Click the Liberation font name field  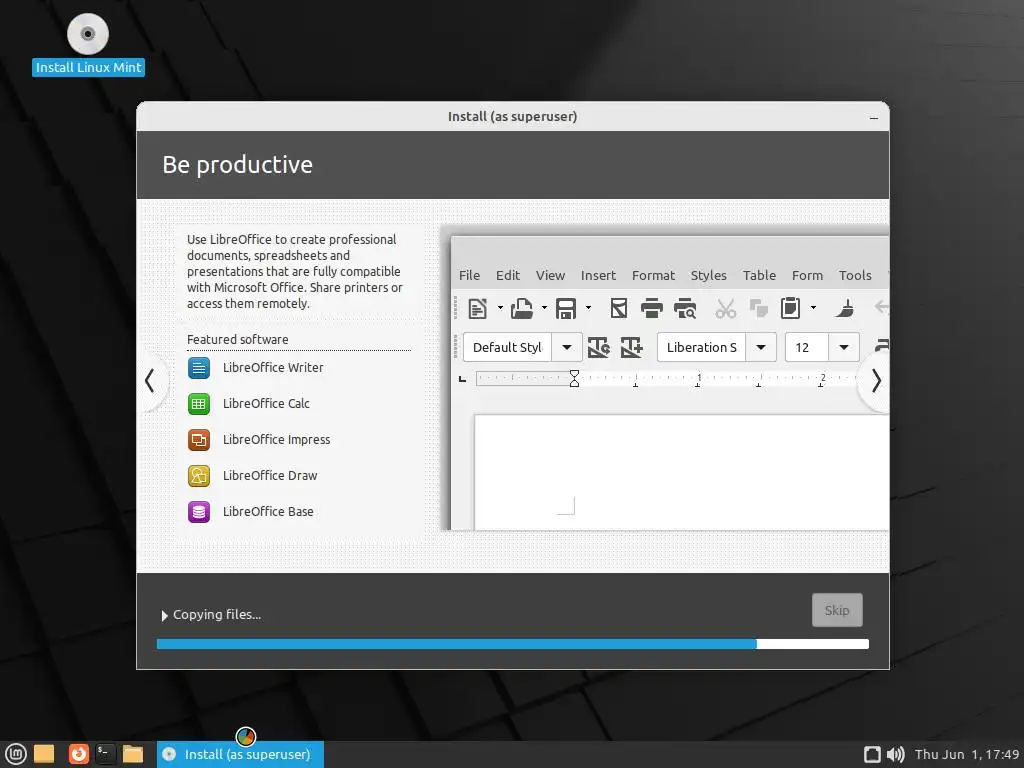coord(701,347)
